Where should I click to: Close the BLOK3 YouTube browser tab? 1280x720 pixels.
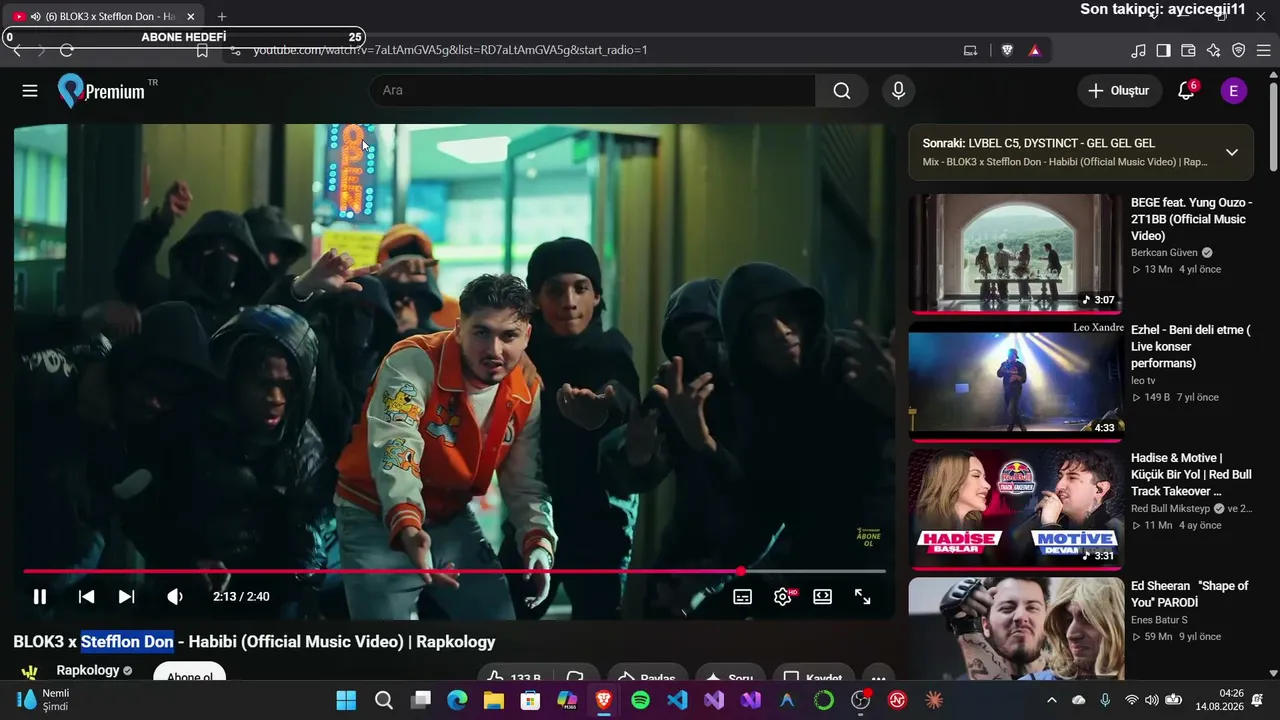(191, 17)
